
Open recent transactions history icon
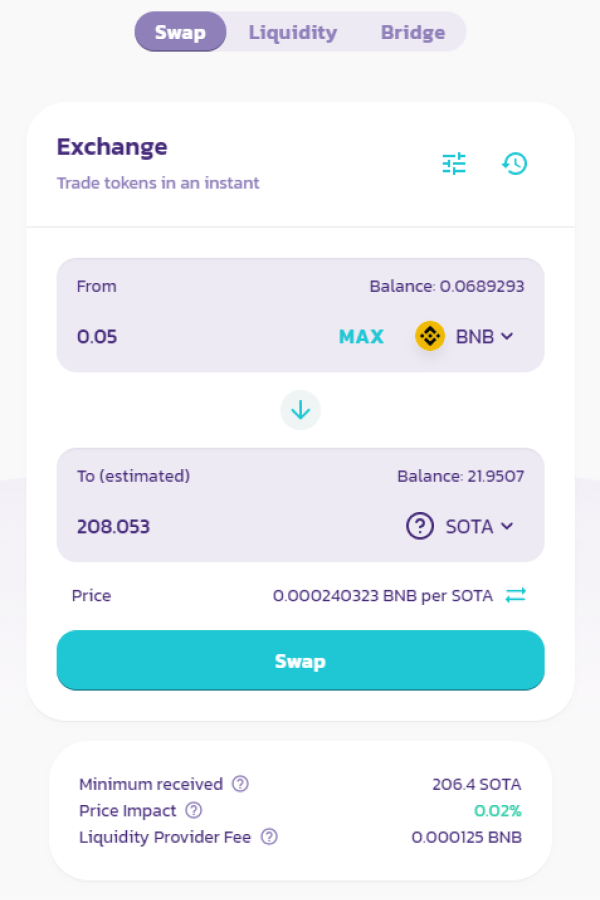pos(514,164)
